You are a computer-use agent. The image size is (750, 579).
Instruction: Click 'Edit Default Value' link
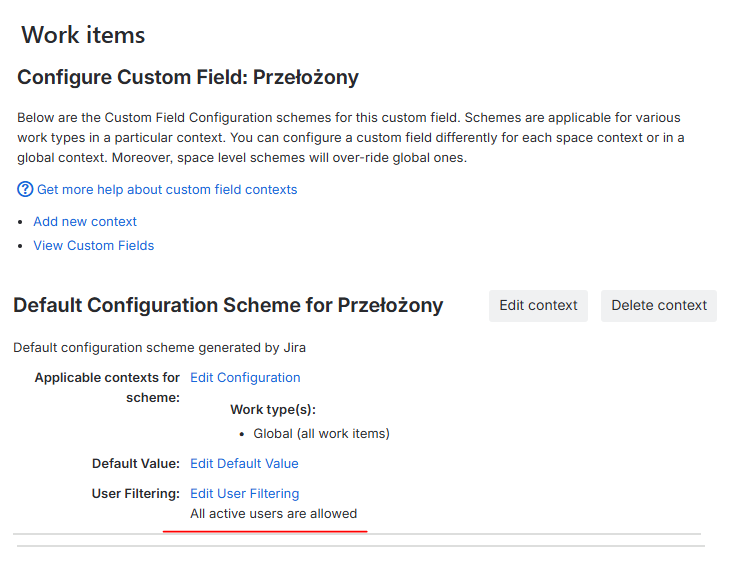pos(244,463)
